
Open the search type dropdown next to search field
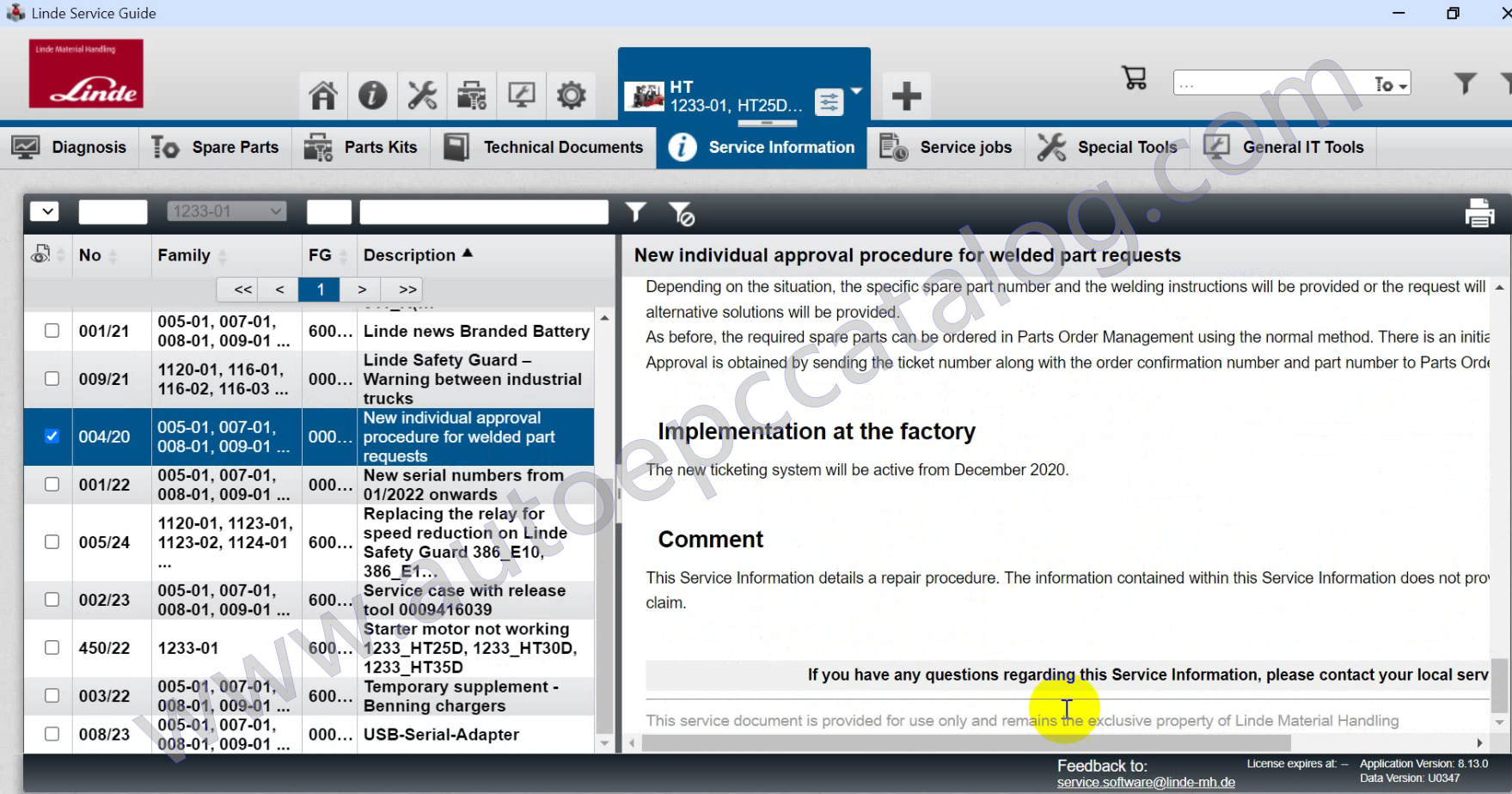(1391, 84)
